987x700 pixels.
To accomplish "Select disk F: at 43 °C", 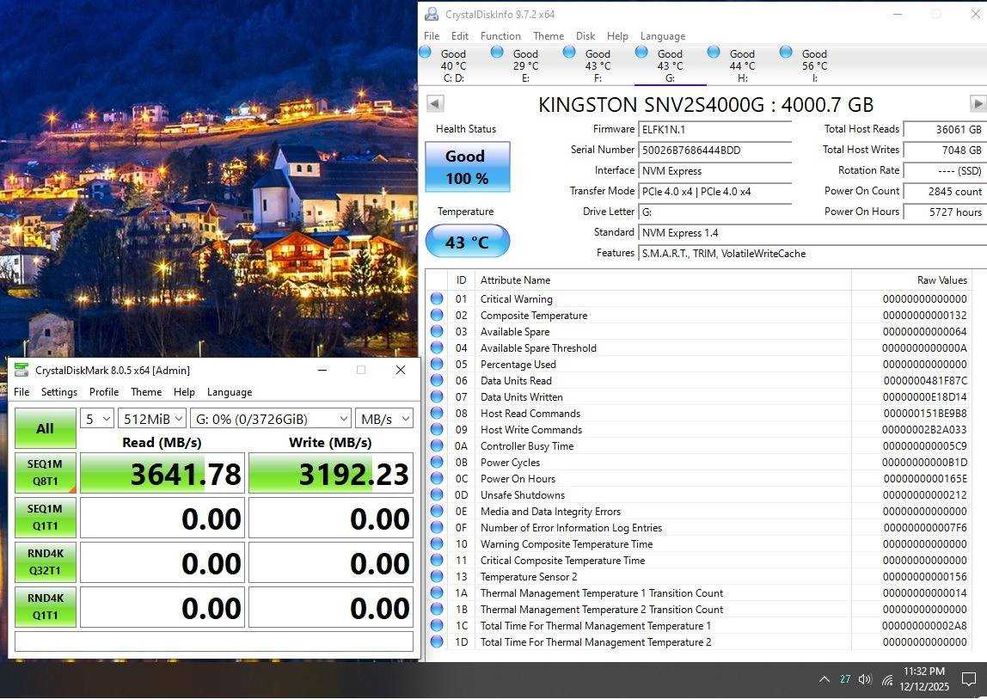I will (598, 65).
